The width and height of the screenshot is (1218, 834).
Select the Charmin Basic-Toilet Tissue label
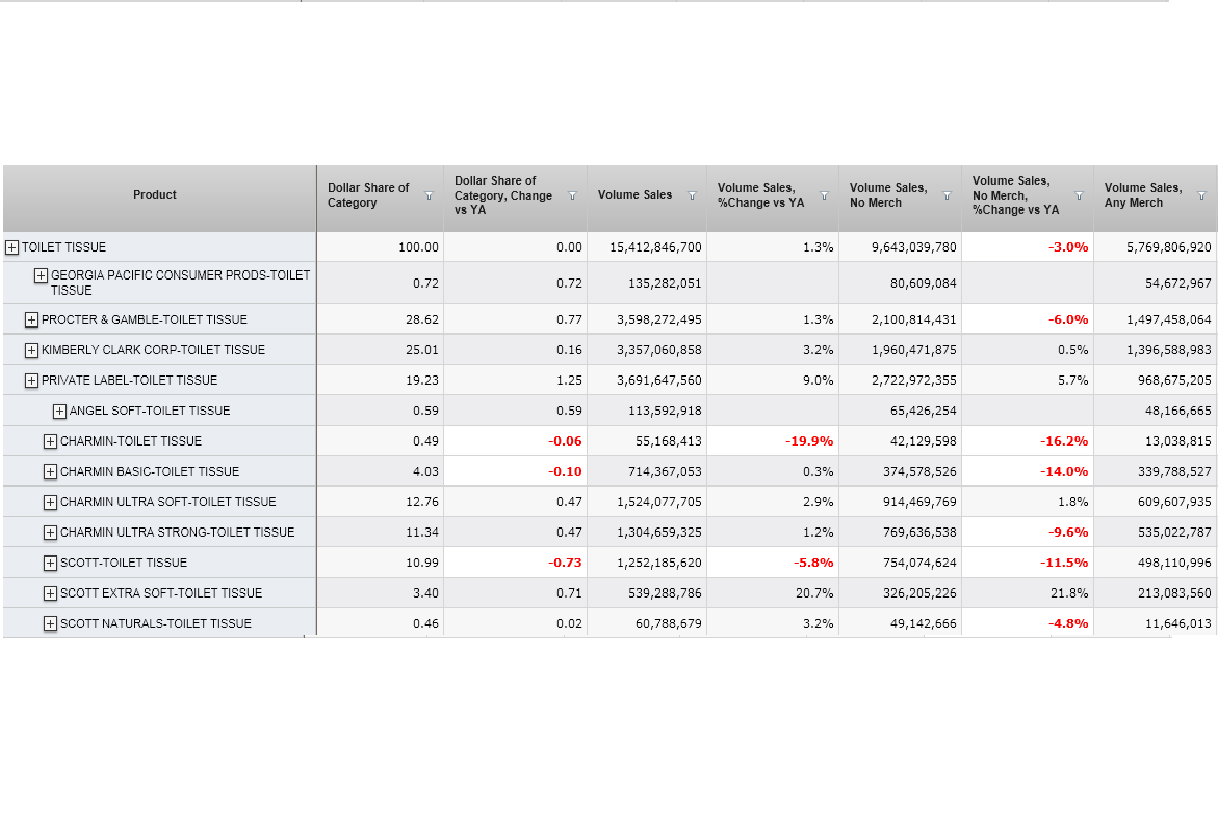pyautogui.click(x=149, y=471)
